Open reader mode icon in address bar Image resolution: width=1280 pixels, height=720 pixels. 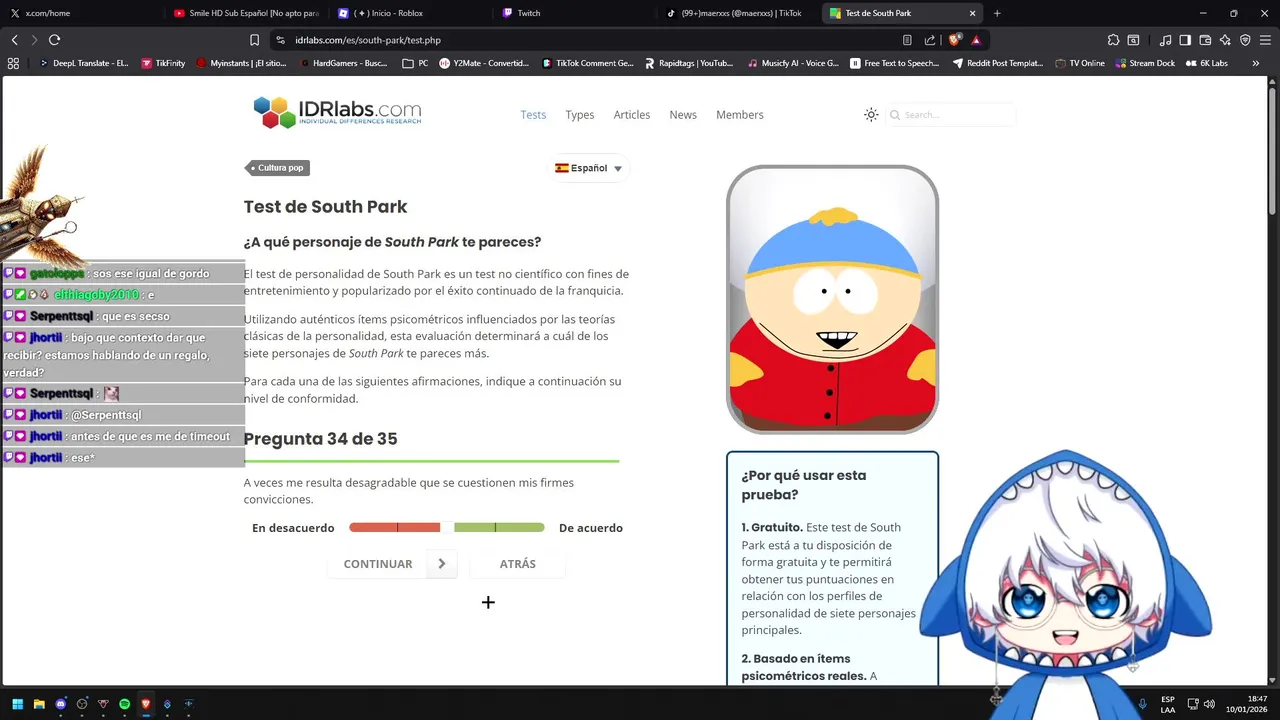[x=907, y=40]
